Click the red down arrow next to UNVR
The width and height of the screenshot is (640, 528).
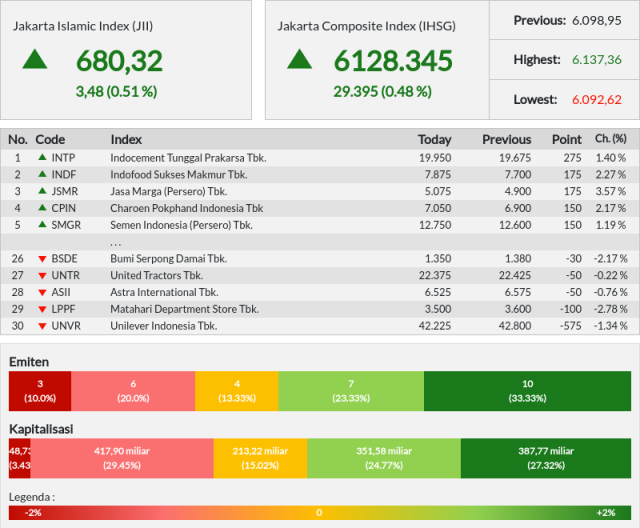coord(42,326)
